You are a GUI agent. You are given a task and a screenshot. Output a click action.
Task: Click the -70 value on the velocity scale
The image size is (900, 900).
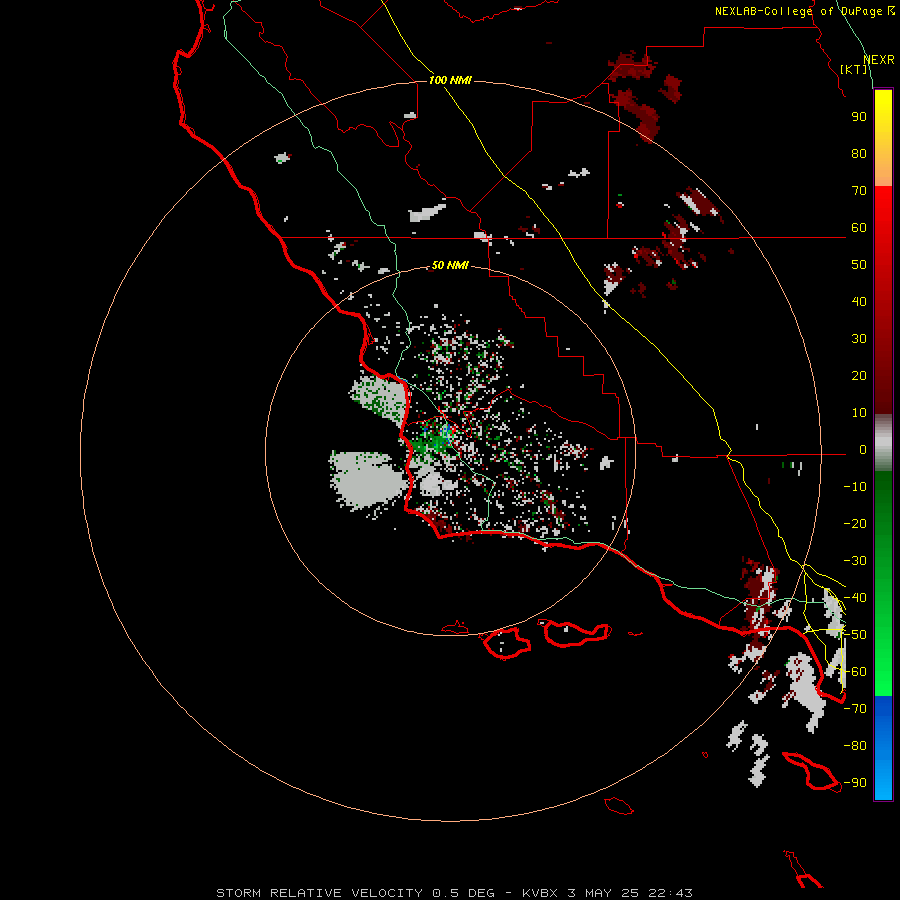(855, 709)
